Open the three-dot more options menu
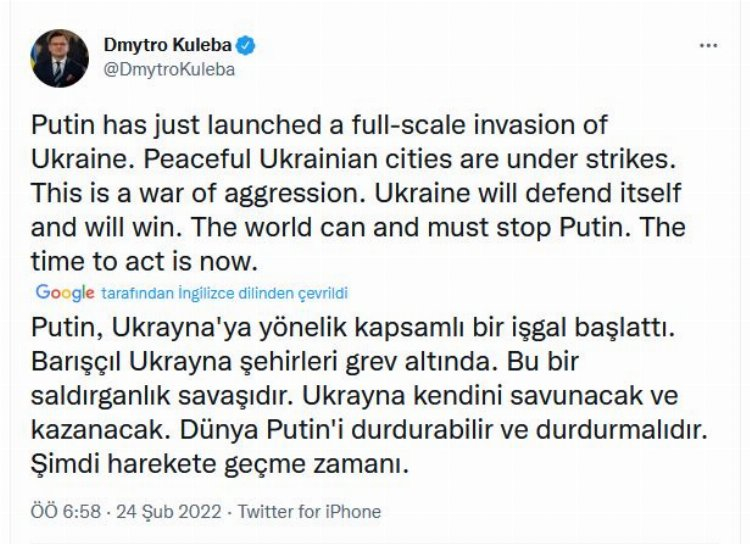This screenshot has height=544, width=750. coord(708,46)
